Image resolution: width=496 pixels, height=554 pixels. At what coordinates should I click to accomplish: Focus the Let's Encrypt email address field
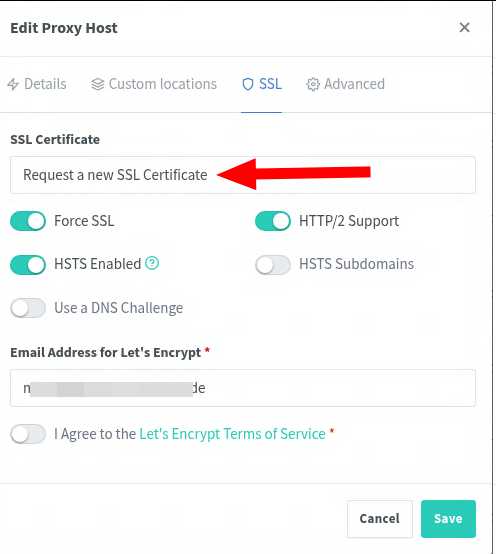[243, 388]
